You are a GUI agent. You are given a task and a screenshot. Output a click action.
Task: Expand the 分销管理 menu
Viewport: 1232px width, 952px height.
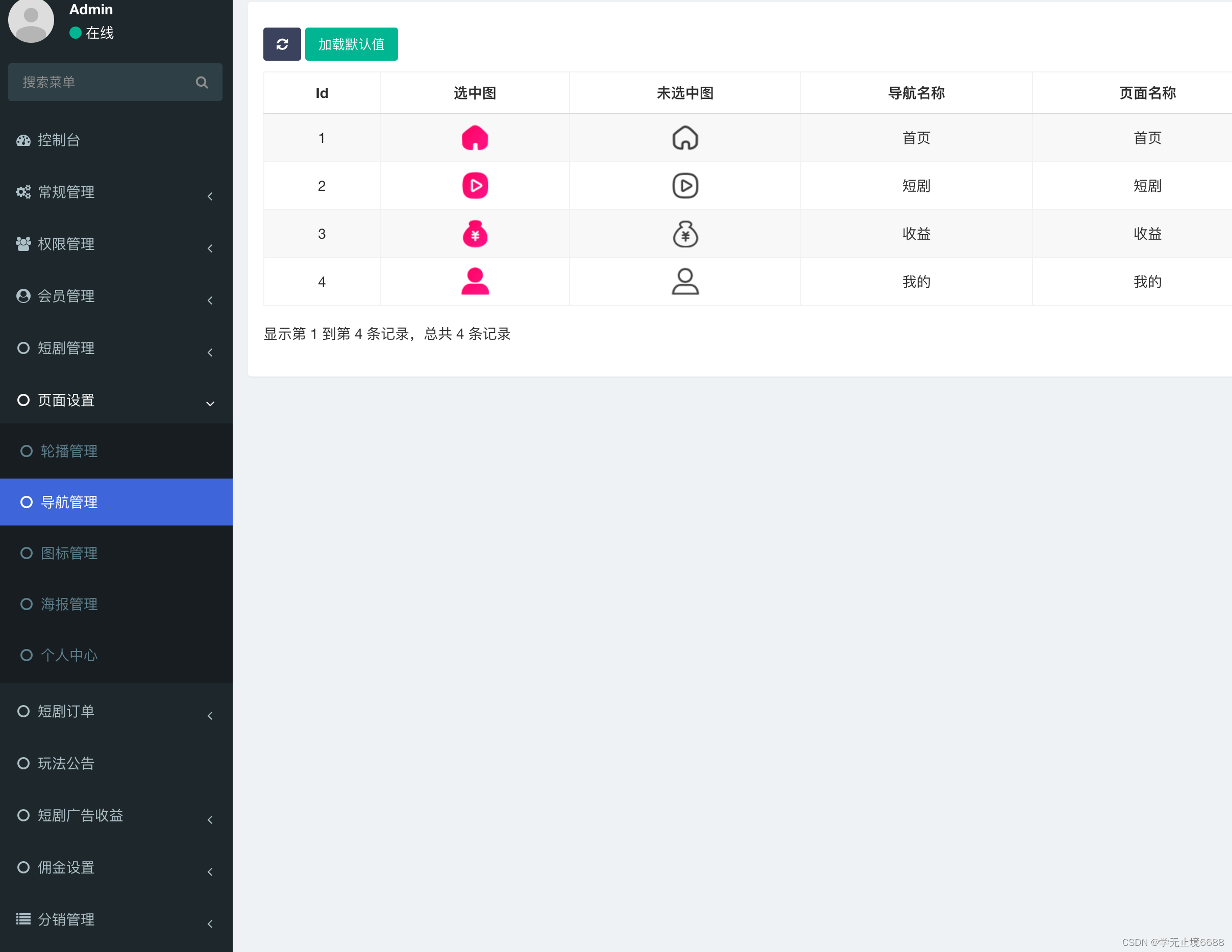(x=66, y=919)
